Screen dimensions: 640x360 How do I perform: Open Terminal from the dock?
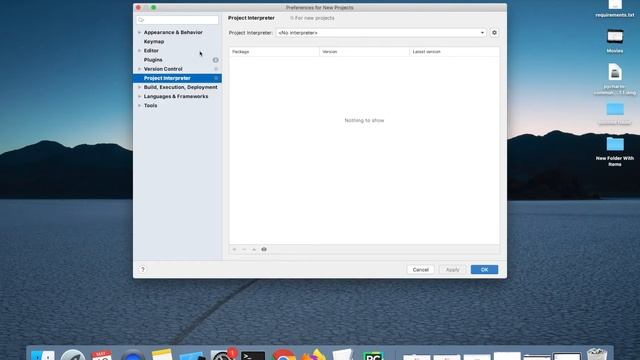253,356
